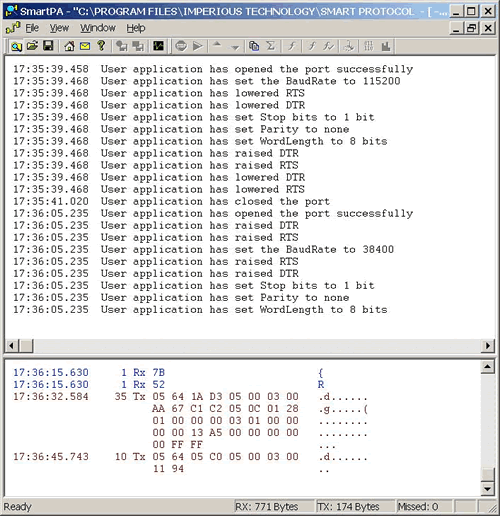This screenshot has height=516, width=500.
Task: Click the black waveform monitor icon
Action: tap(158, 46)
